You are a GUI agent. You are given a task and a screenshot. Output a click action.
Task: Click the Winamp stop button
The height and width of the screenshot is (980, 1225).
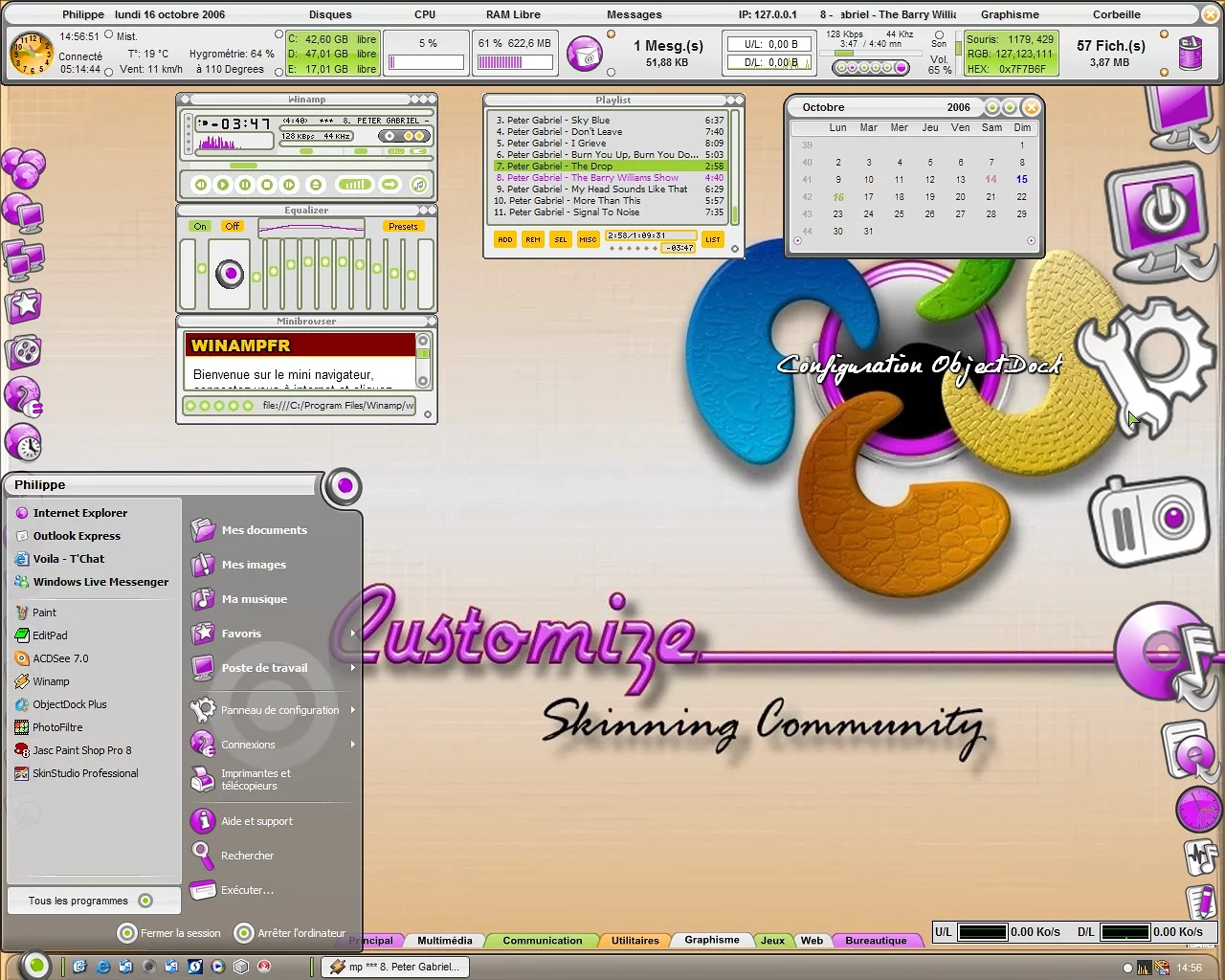pyautogui.click(x=268, y=185)
